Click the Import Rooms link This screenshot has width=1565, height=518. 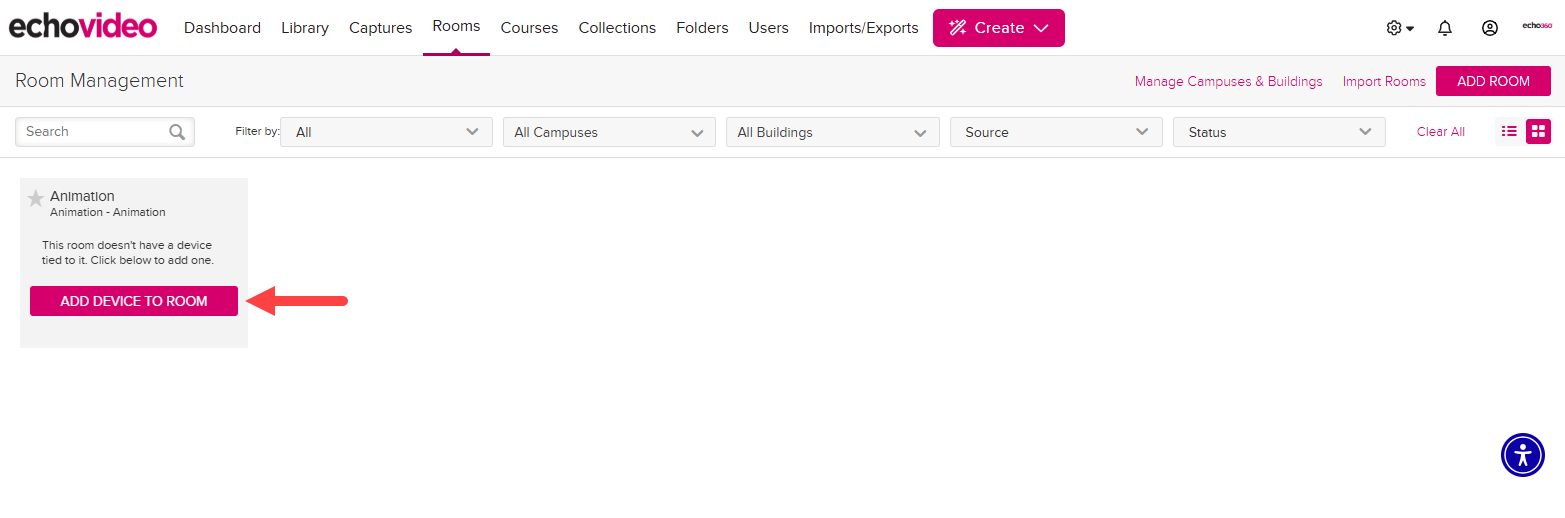click(1384, 81)
